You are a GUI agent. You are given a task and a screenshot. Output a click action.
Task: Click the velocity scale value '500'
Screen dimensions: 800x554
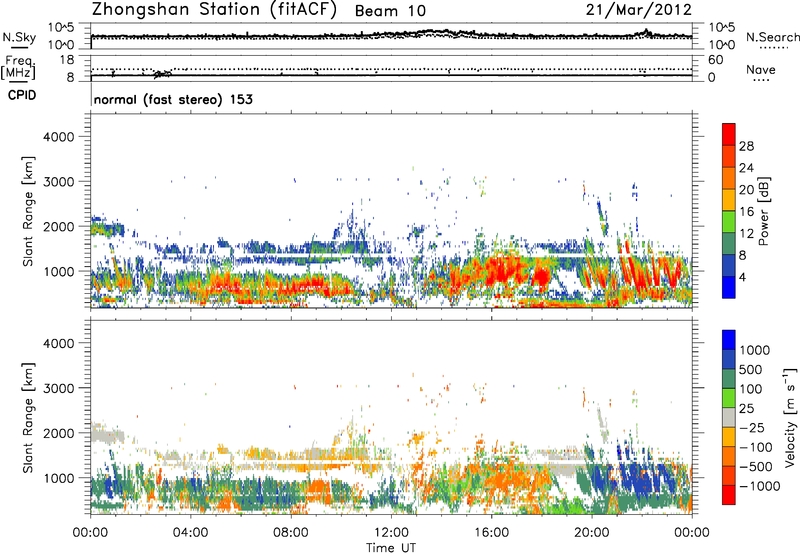[x=750, y=370]
